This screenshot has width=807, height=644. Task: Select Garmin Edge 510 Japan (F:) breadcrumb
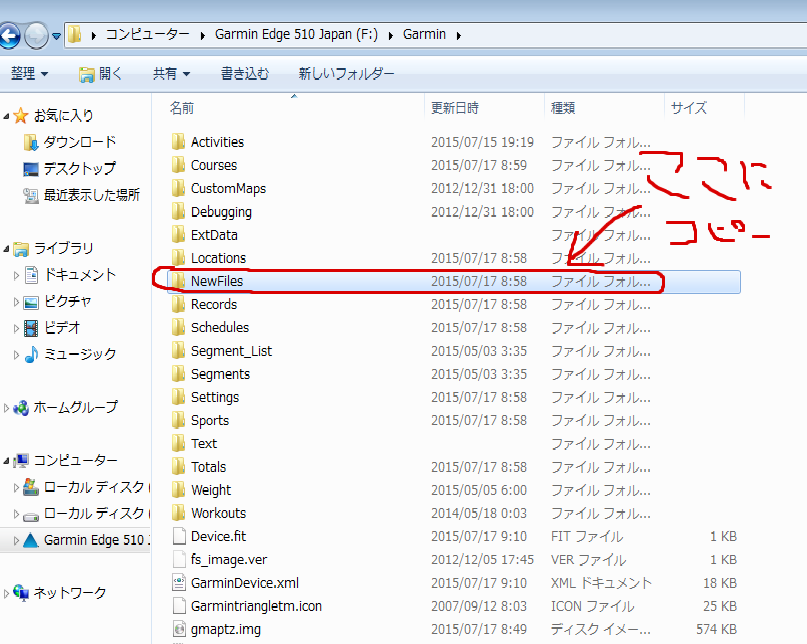point(296,34)
